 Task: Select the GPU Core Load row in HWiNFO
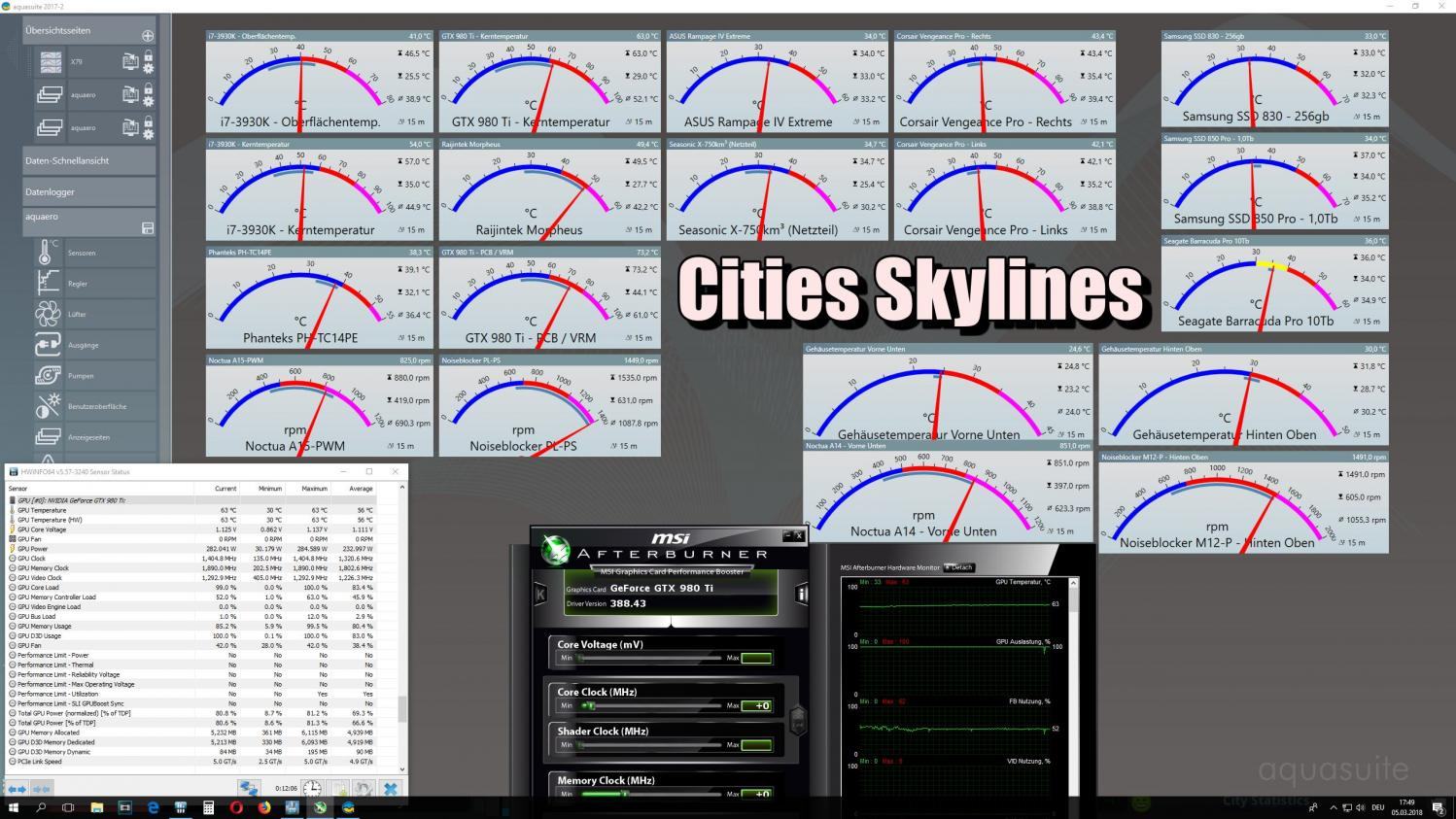pyautogui.click(x=191, y=588)
